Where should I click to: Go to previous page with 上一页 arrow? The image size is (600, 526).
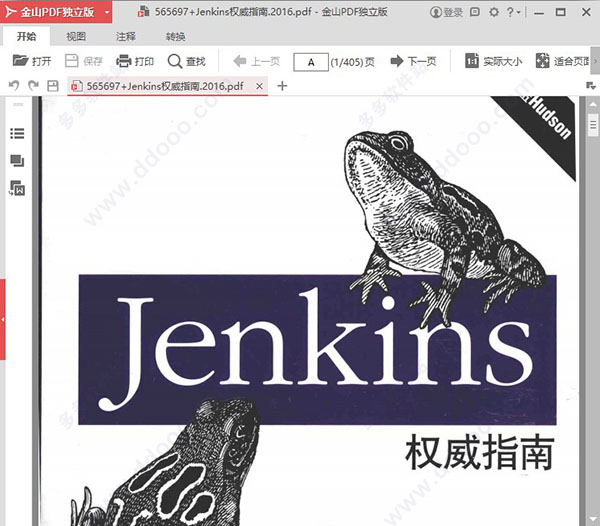[240, 60]
